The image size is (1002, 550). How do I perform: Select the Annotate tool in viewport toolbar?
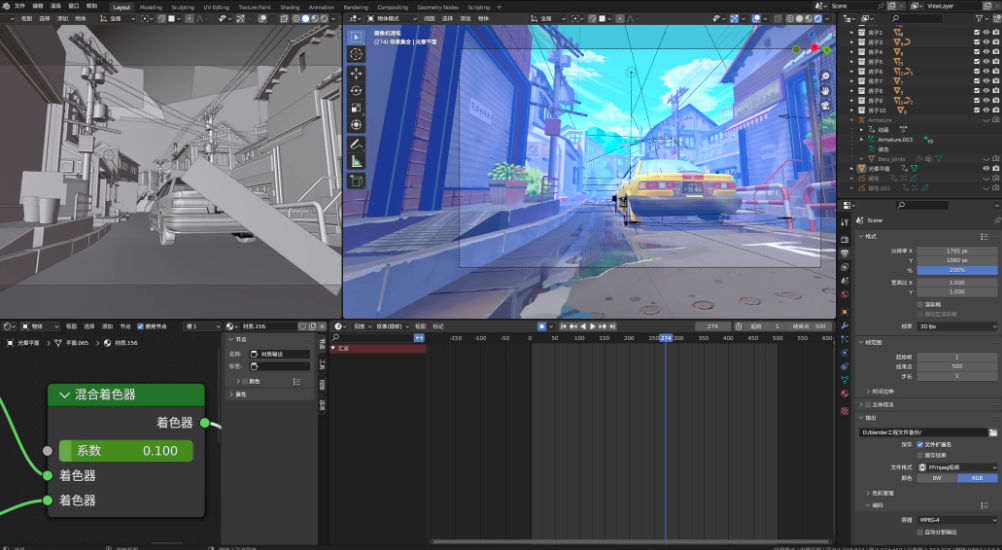(x=356, y=144)
